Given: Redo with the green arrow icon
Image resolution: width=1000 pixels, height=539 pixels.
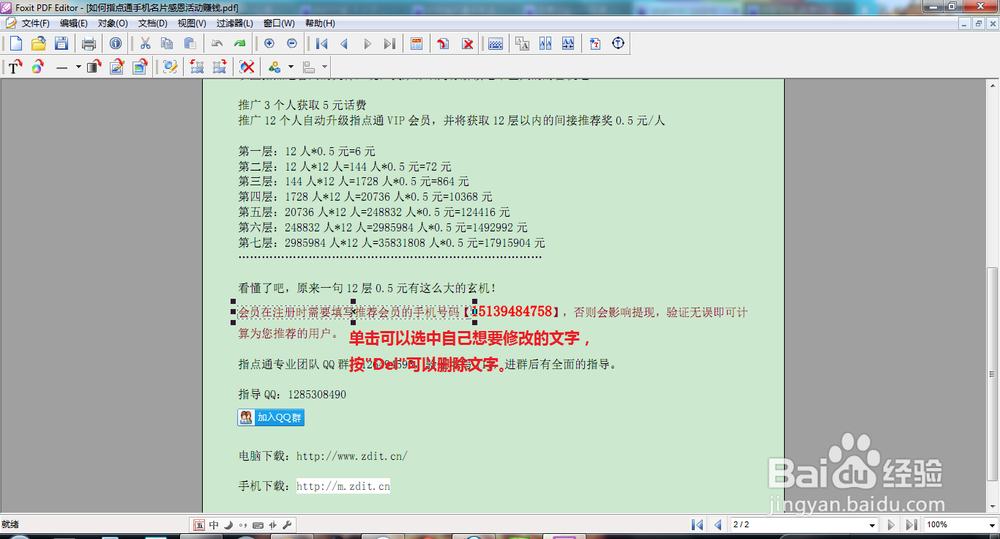Looking at the screenshot, I should click(240, 43).
